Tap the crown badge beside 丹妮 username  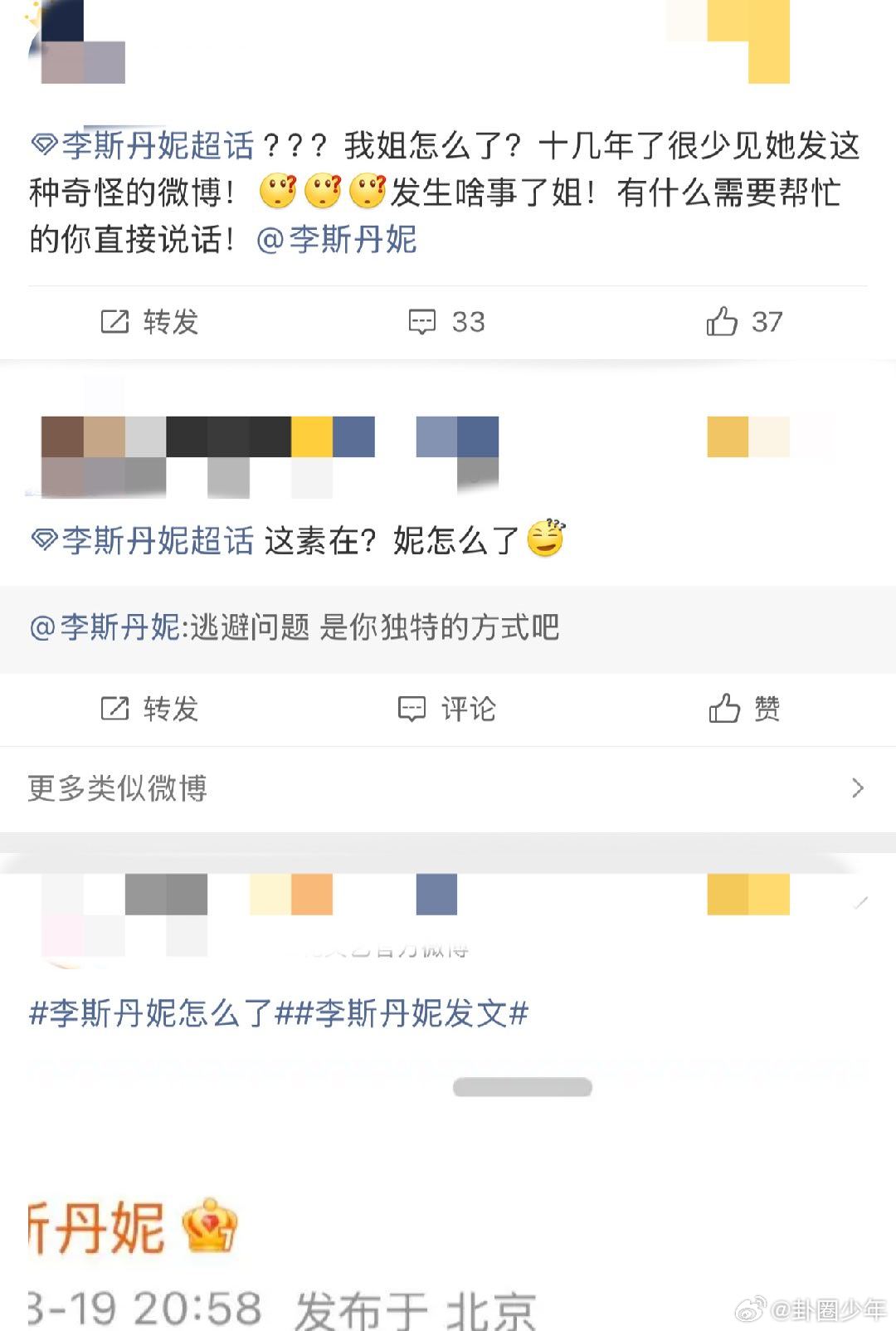(x=209, y=1226)
